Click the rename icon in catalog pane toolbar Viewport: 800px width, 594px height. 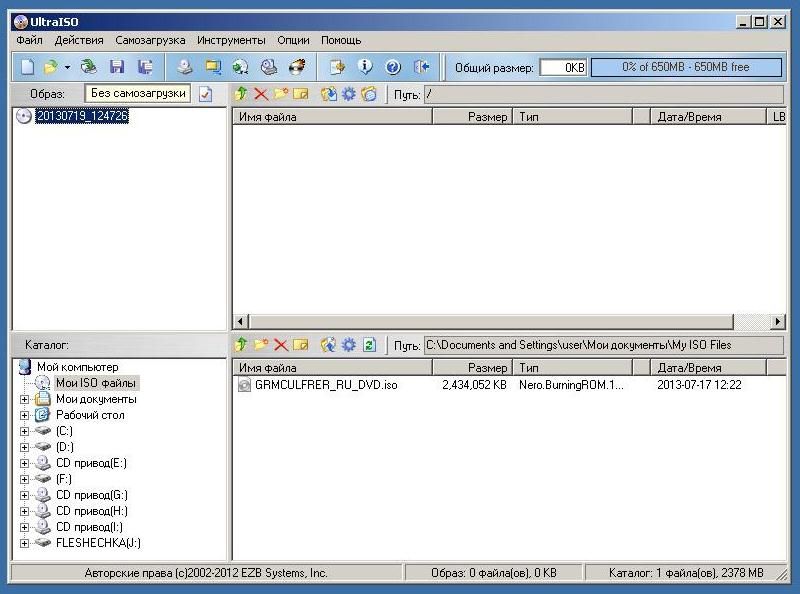click(x=301, y=345)
